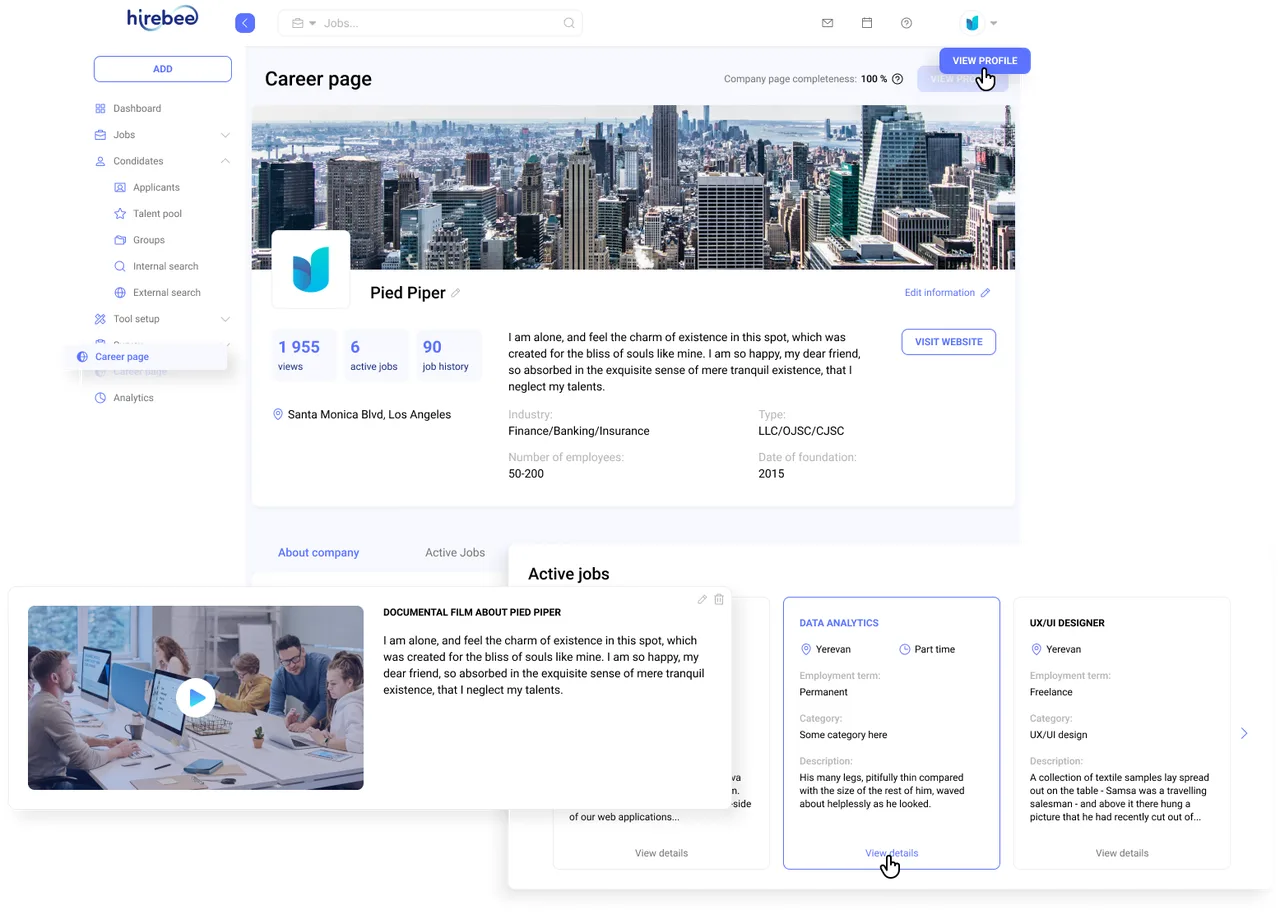The image size is (1280, 914).
Task: Click the 1 955 views stat
Action: (x=305, y=355)
